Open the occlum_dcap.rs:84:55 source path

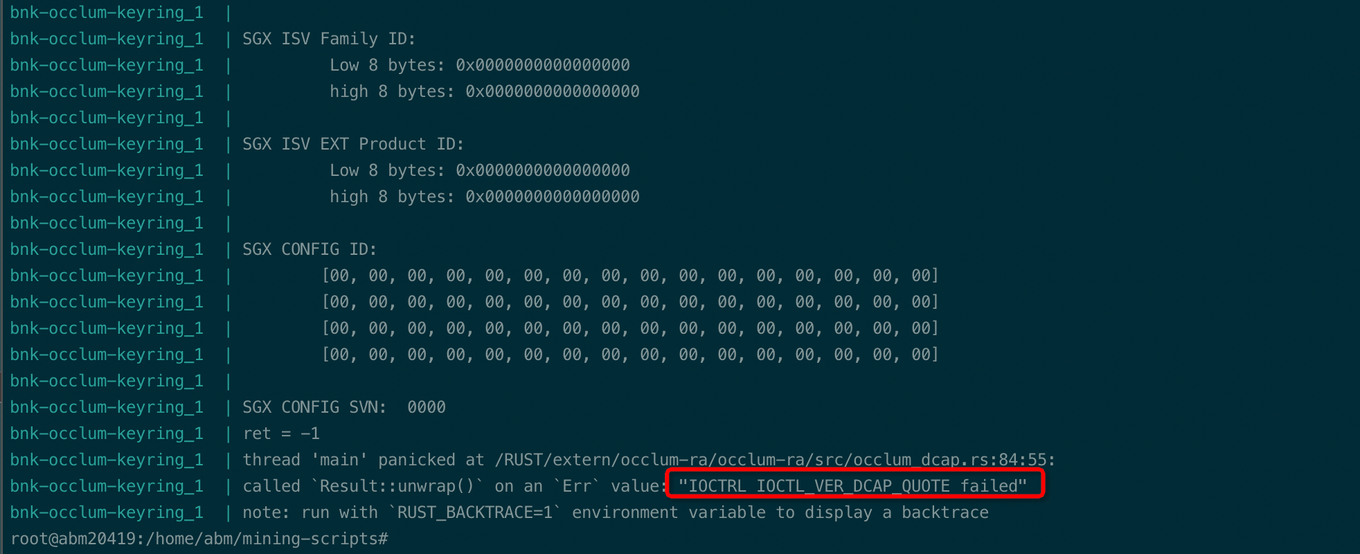[x=776, y=460]
